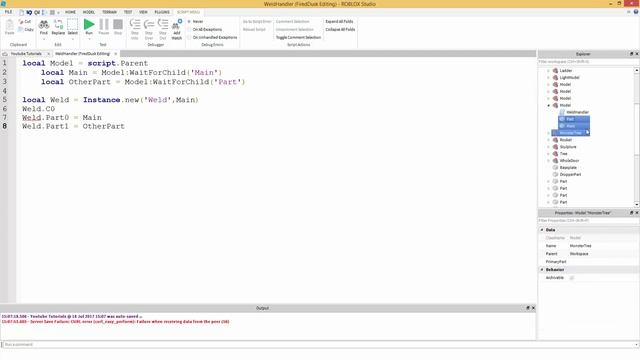Click the Add Watch icon
The image size is (640, 360).
[x=177, y=24]
